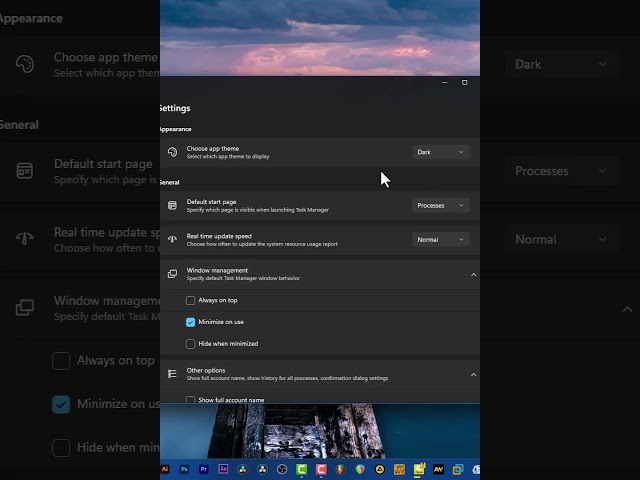Click the "Choose app theme" label in center window
The width and height of the screenshot is (640, 480).
coord(213,149)
